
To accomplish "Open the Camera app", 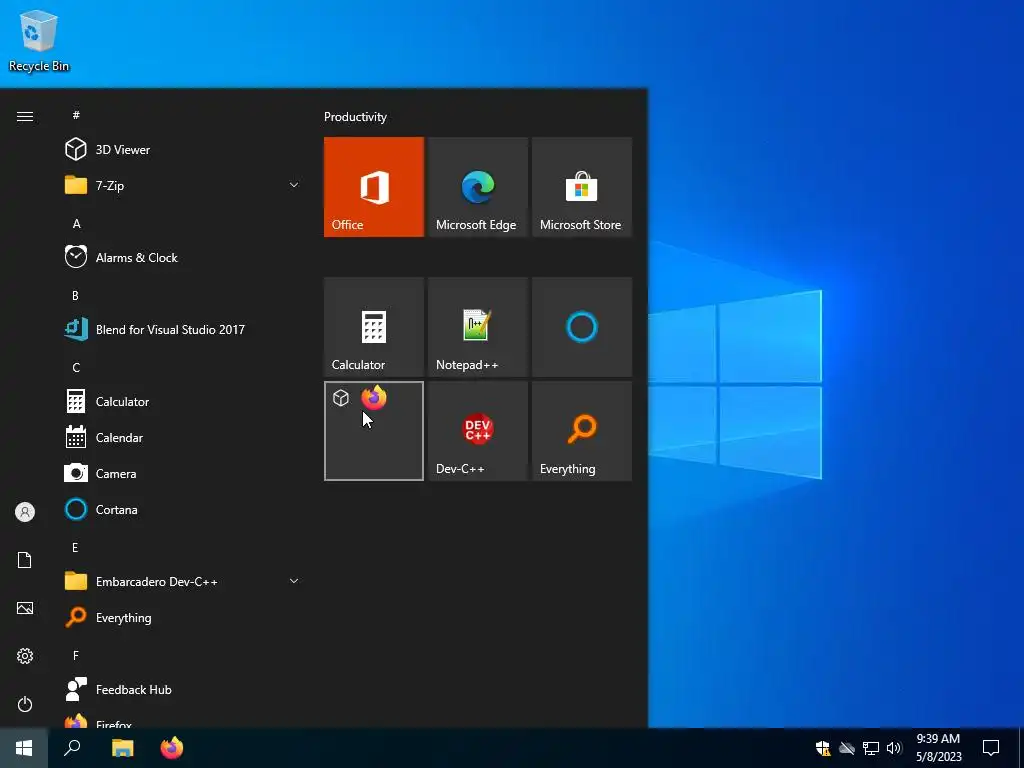I will click(x=183, y=473).
